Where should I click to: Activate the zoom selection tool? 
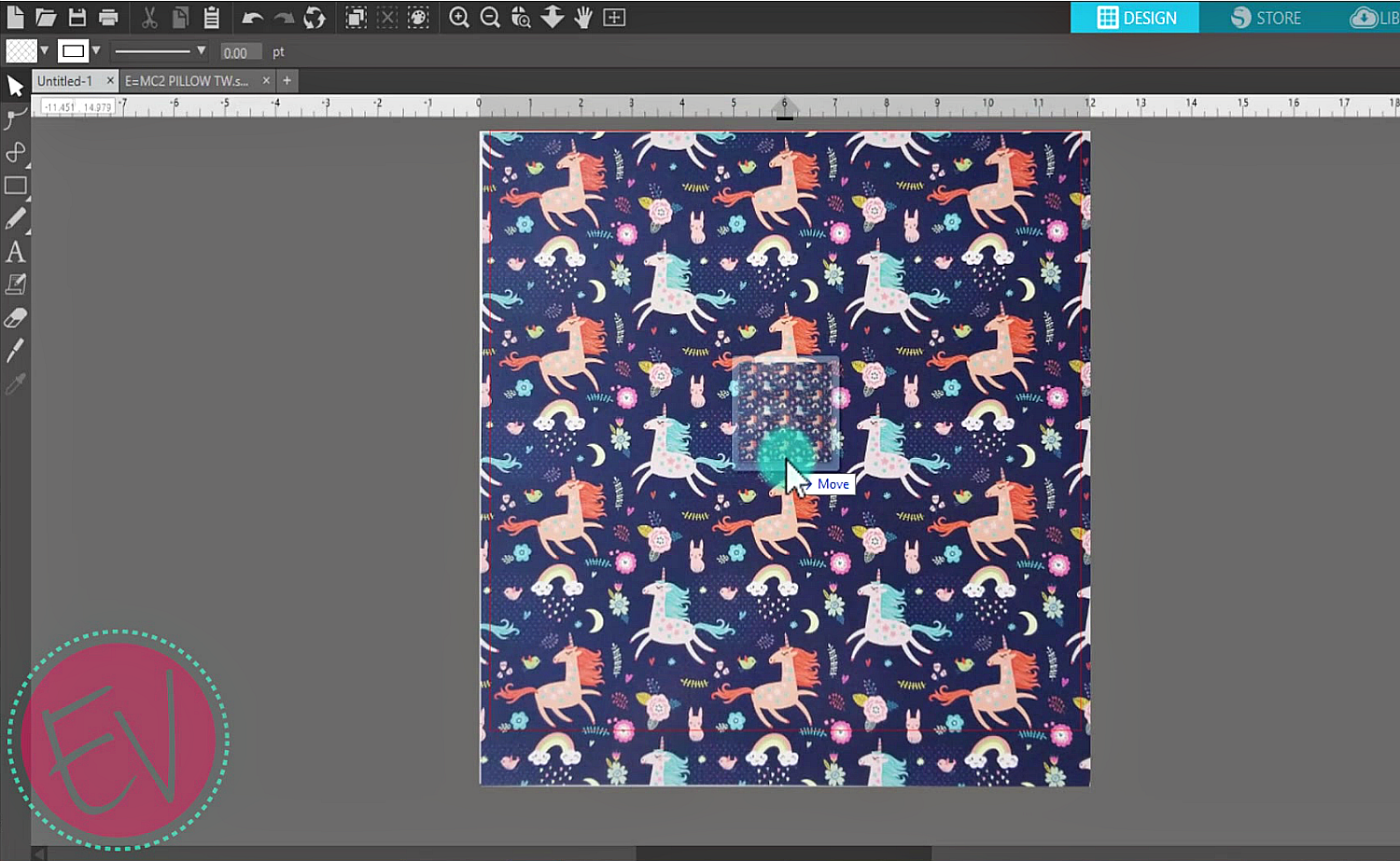pos(521,17)
